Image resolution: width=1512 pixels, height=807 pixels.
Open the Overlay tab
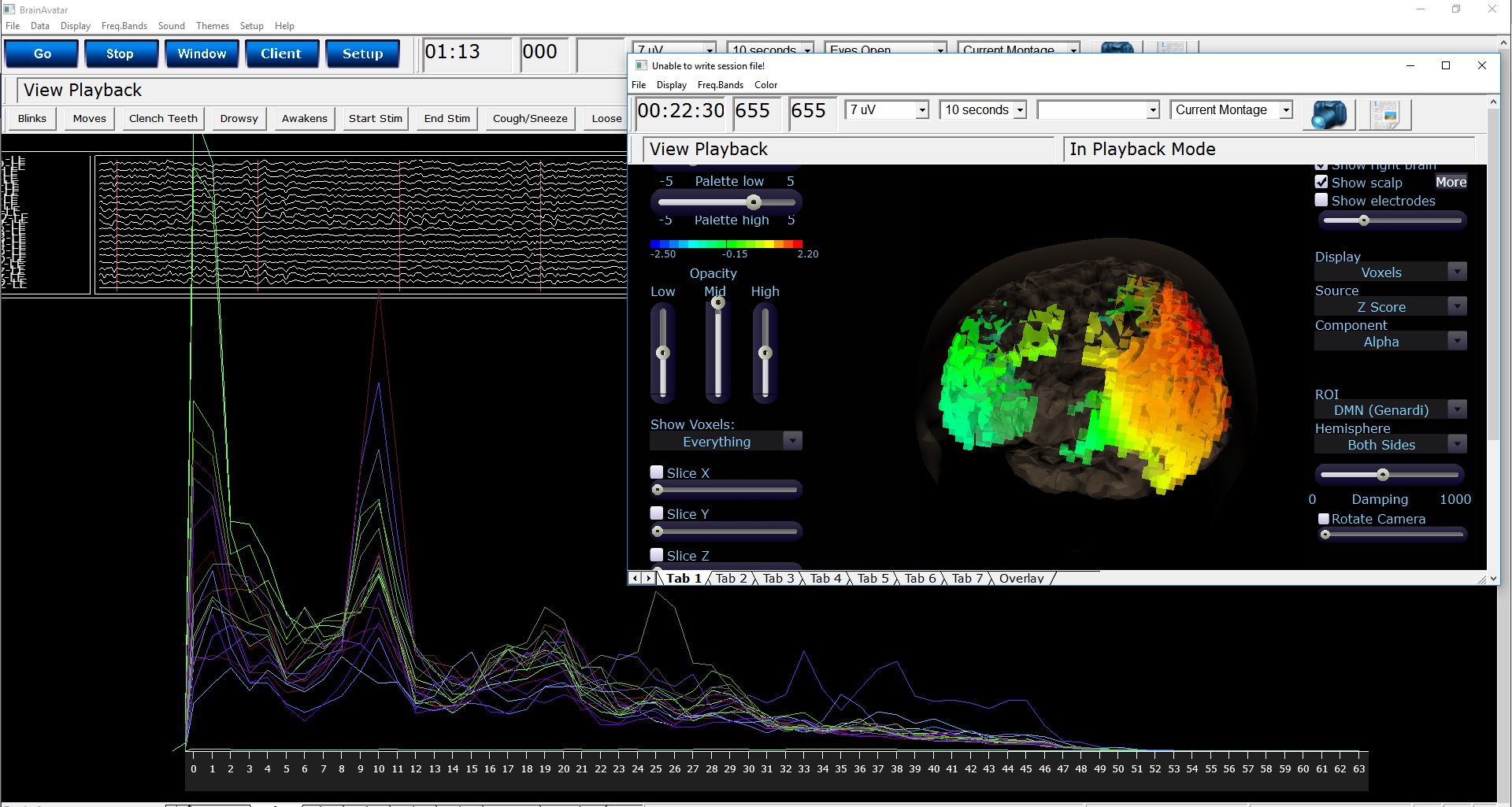pyautogui.click(x=1021, y=578)
